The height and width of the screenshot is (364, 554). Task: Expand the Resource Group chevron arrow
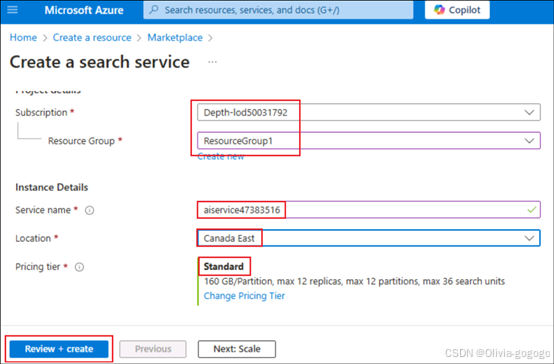coord(529,141)
